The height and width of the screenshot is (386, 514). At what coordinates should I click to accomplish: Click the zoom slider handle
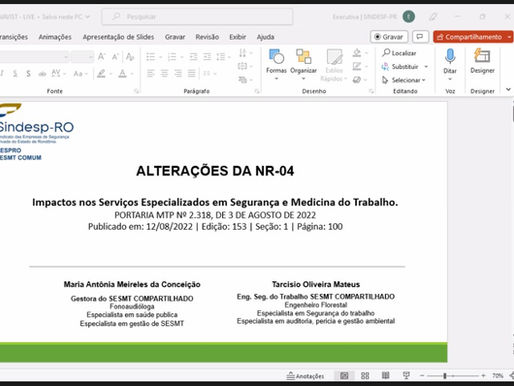(445, 376)
